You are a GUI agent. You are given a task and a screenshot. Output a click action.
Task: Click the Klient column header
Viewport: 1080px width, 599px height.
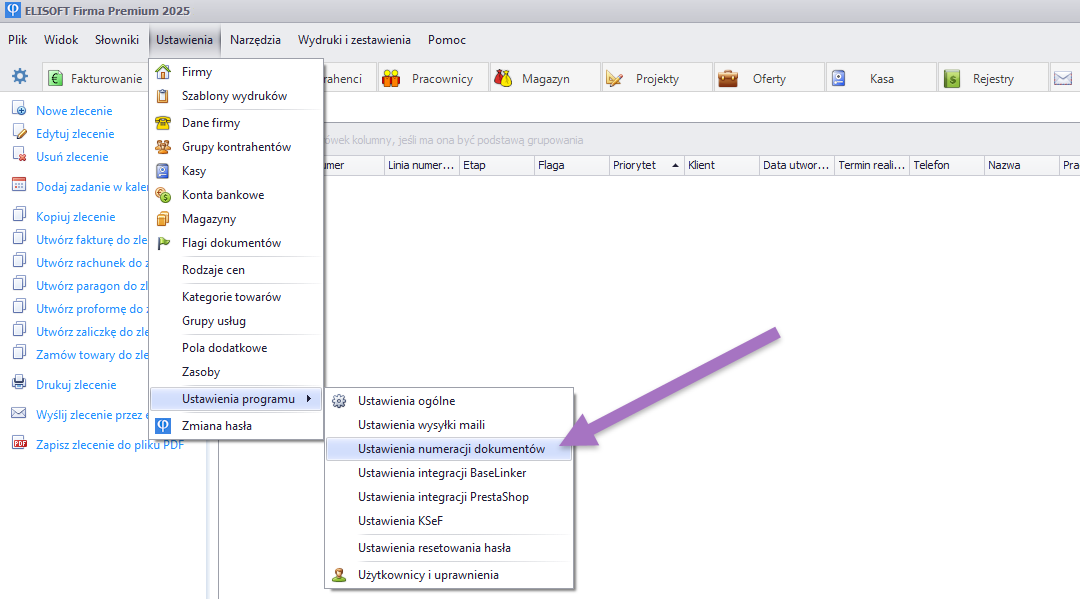pos(702,165)
